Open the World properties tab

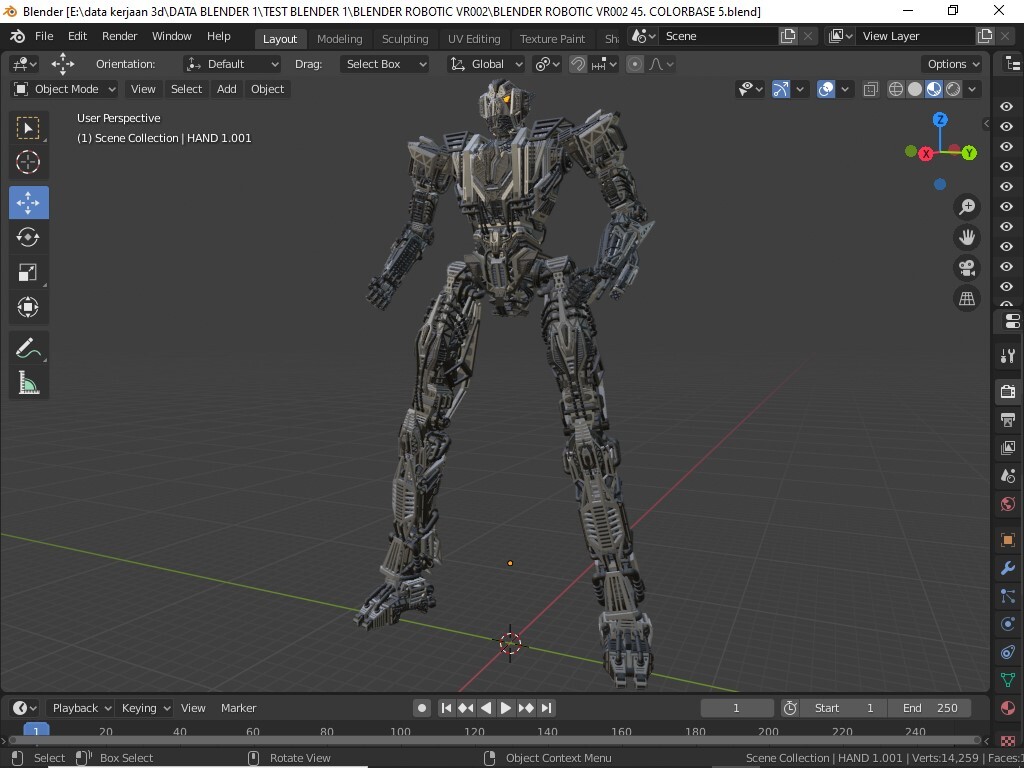1007,504
